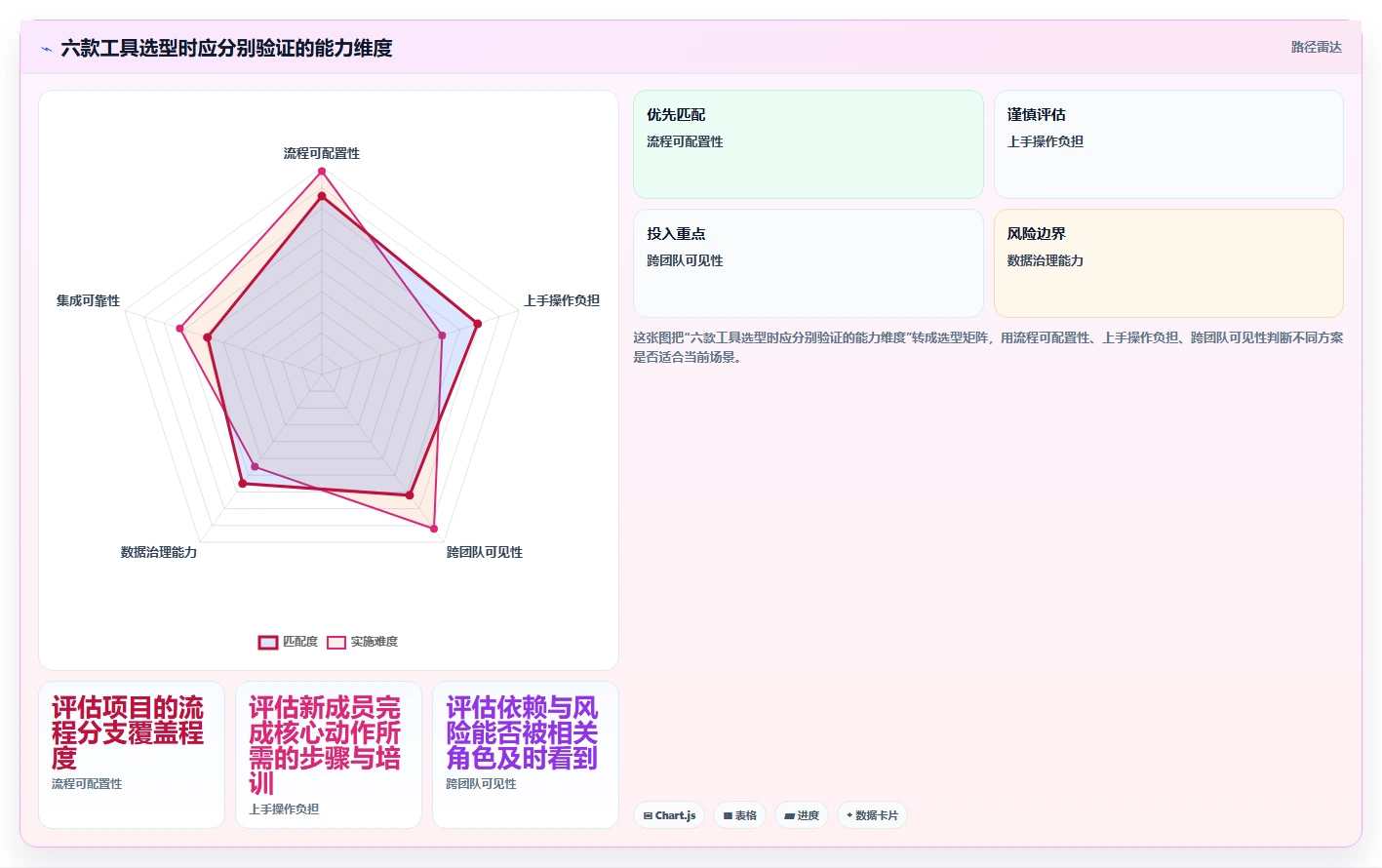Open the 进度 tag chip
This screenshot has width=1382, height=868.
tap(802, 815)
